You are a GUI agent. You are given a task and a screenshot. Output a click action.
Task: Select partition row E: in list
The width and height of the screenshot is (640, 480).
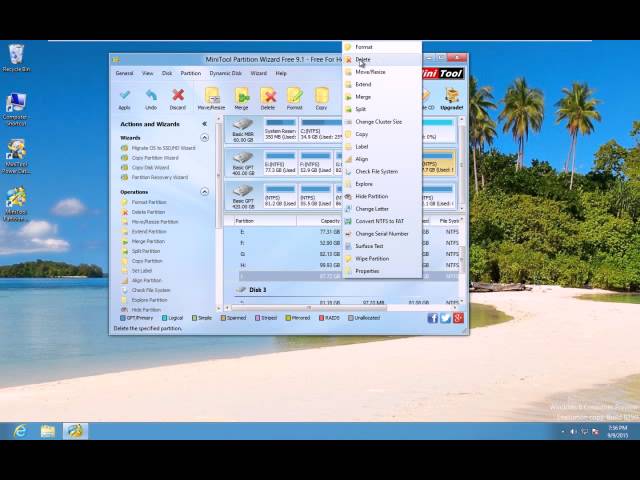349,232
